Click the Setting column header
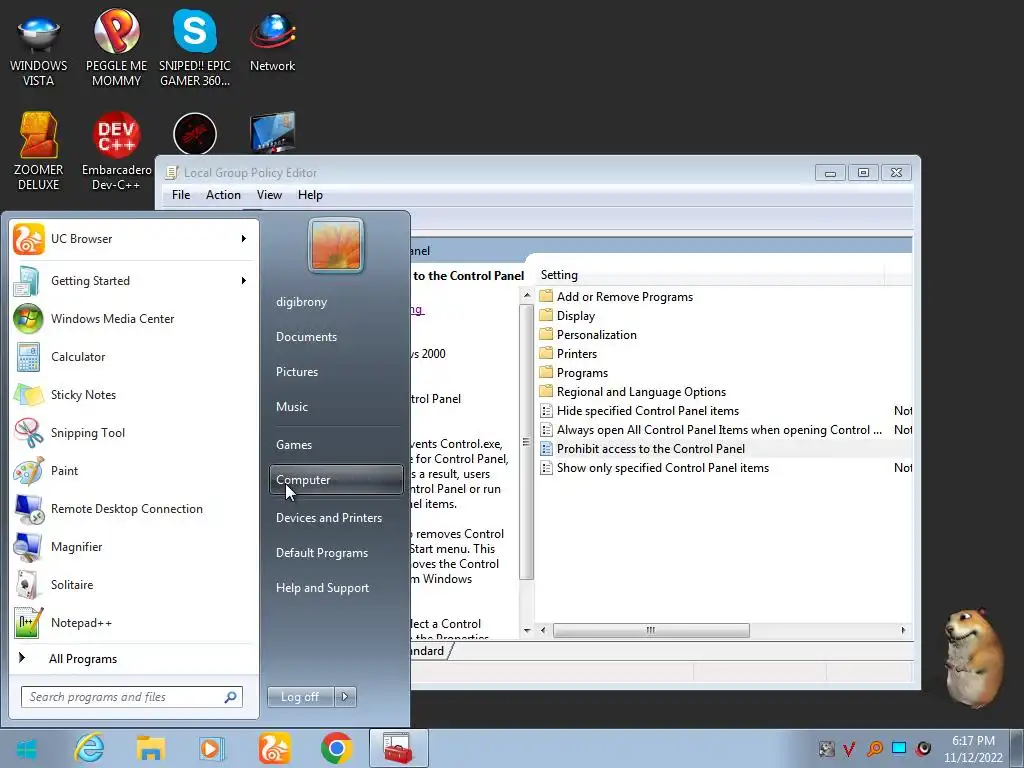Image resolution: width=1024 pixels, height=768 pixels. [710, 275]
